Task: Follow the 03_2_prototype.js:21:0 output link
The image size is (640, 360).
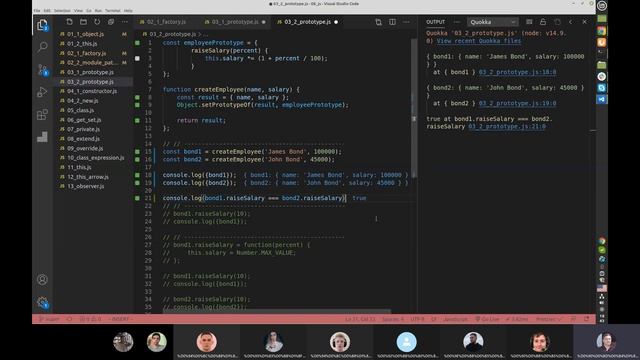Action: coord(507,127)
